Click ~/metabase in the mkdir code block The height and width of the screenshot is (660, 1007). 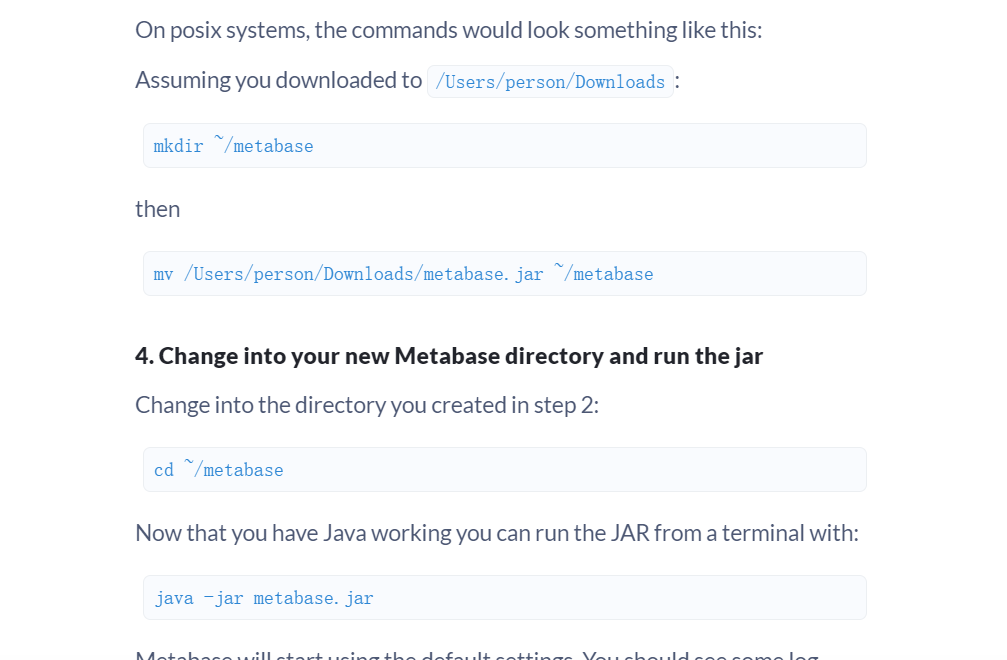264,146
